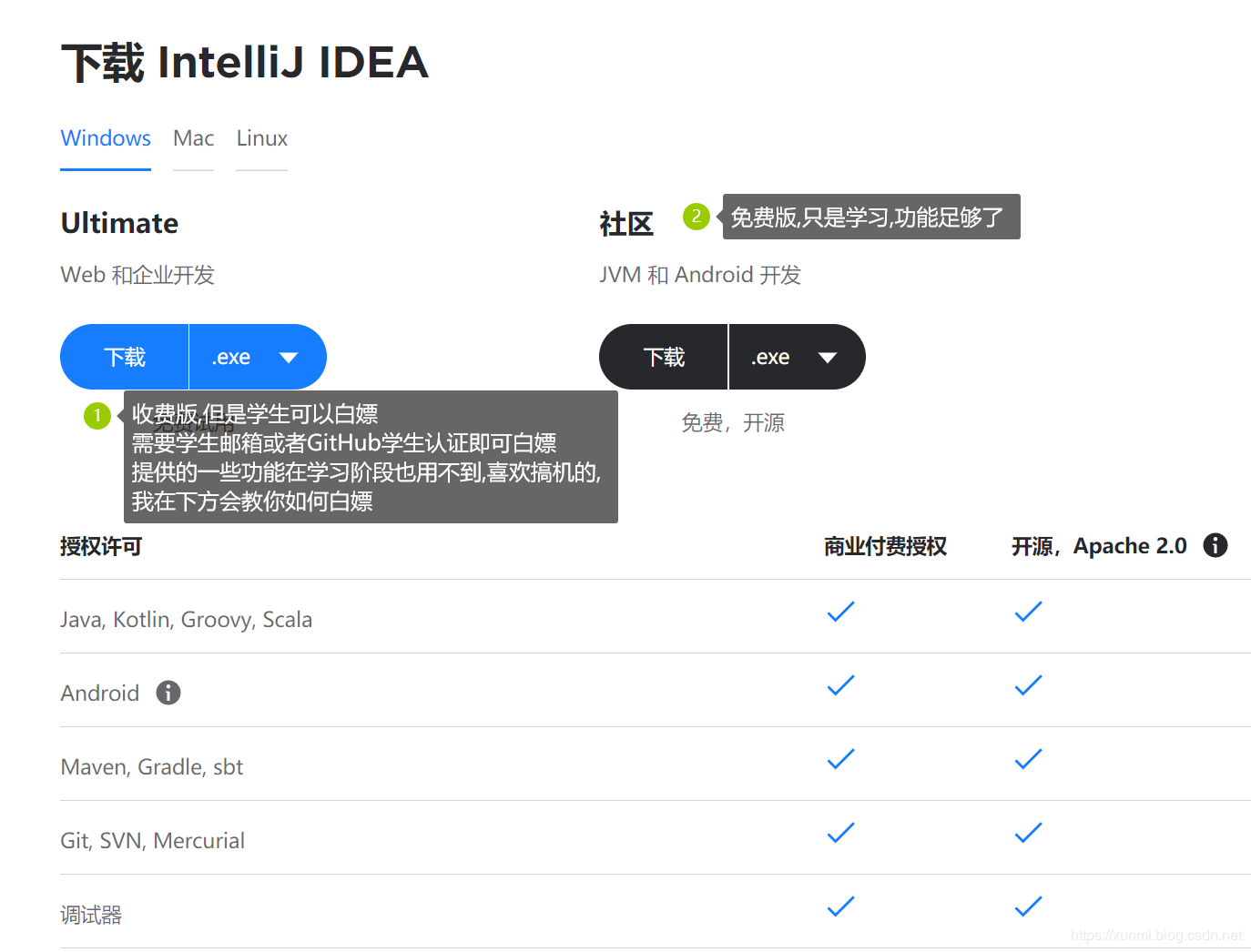Image resolution: width=1251 pixels, height=952 pixels.
Task: Expand the Ultimate .exe format dropdown
Action: 257,357
